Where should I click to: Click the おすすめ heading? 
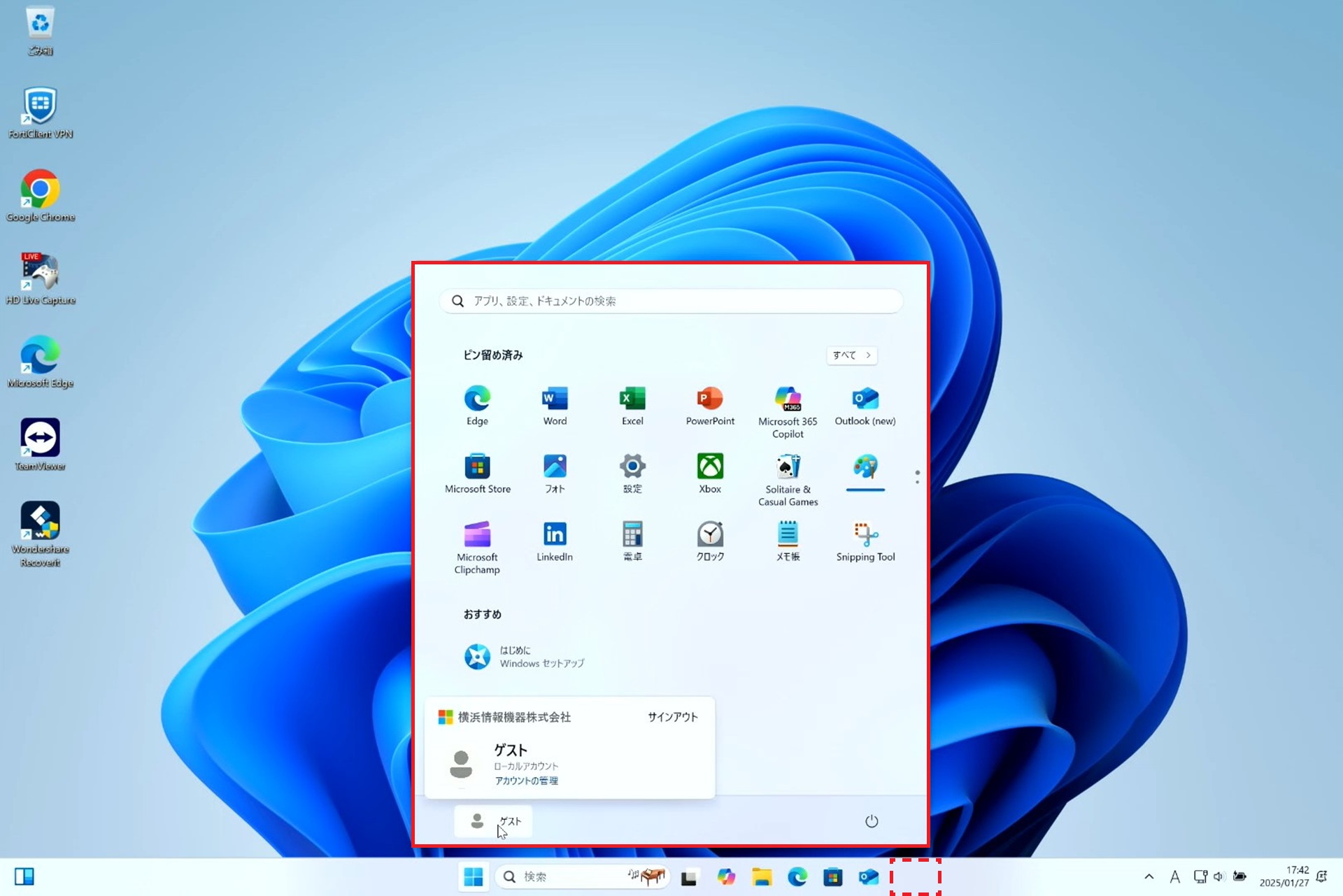482,614
